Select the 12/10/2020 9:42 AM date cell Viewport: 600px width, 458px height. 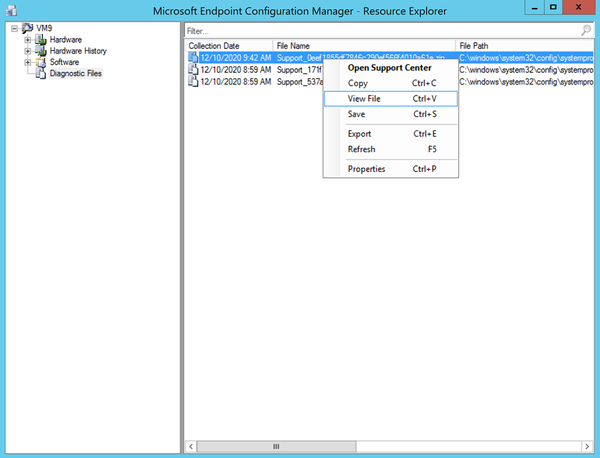click(x=236, y=58)
